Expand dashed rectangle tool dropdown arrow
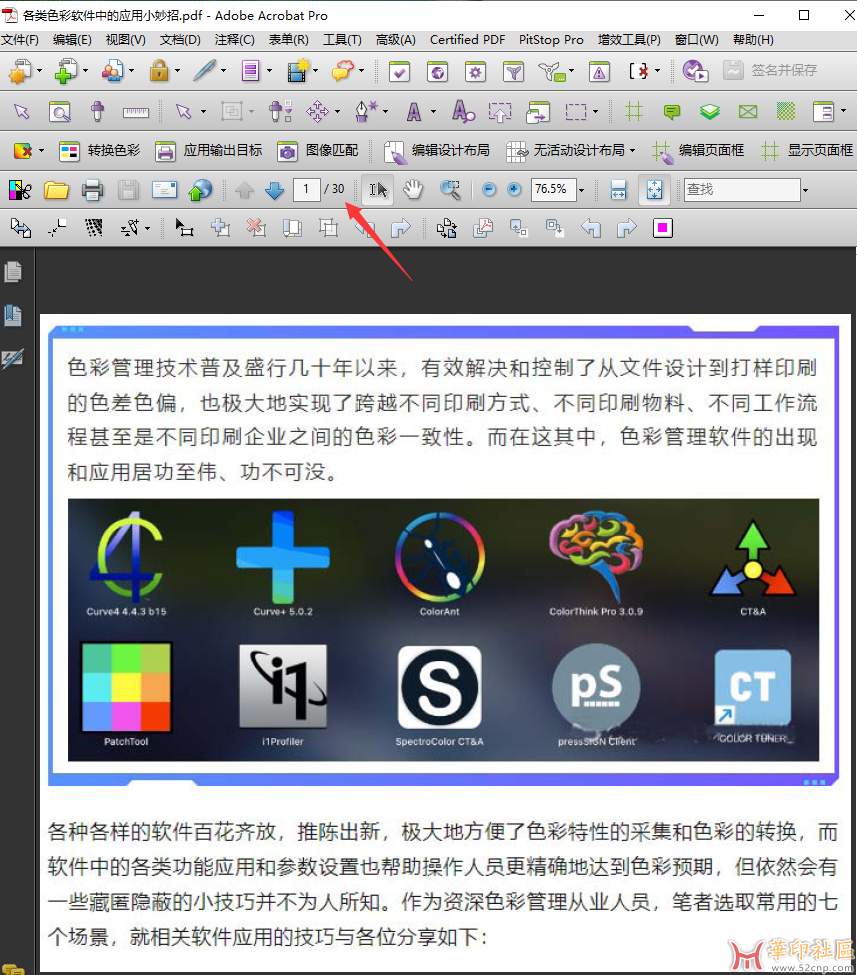Image resolution: width=857 pixels, height=975 pixels. (x=595, y=112)
